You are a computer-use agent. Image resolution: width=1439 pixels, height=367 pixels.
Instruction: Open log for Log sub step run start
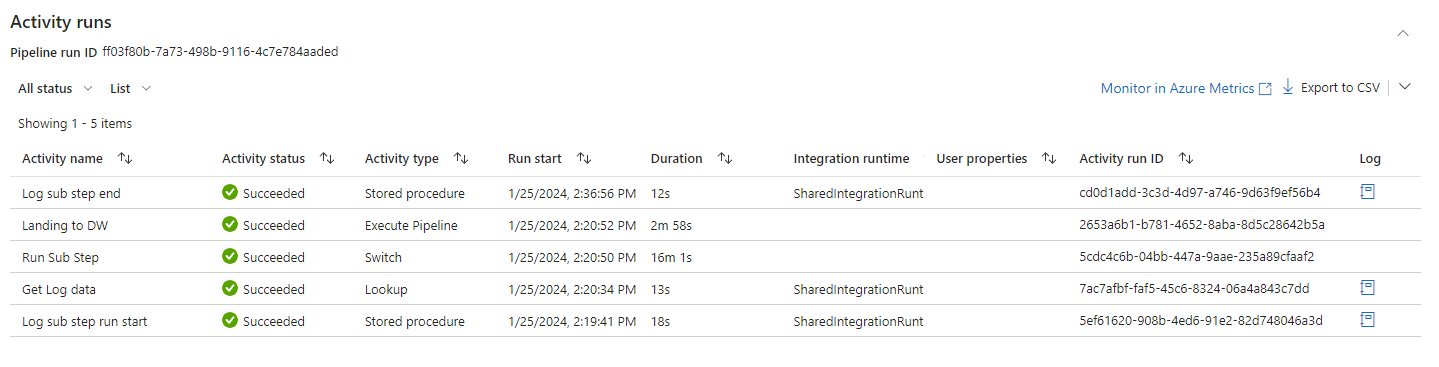coord(1368,320)
